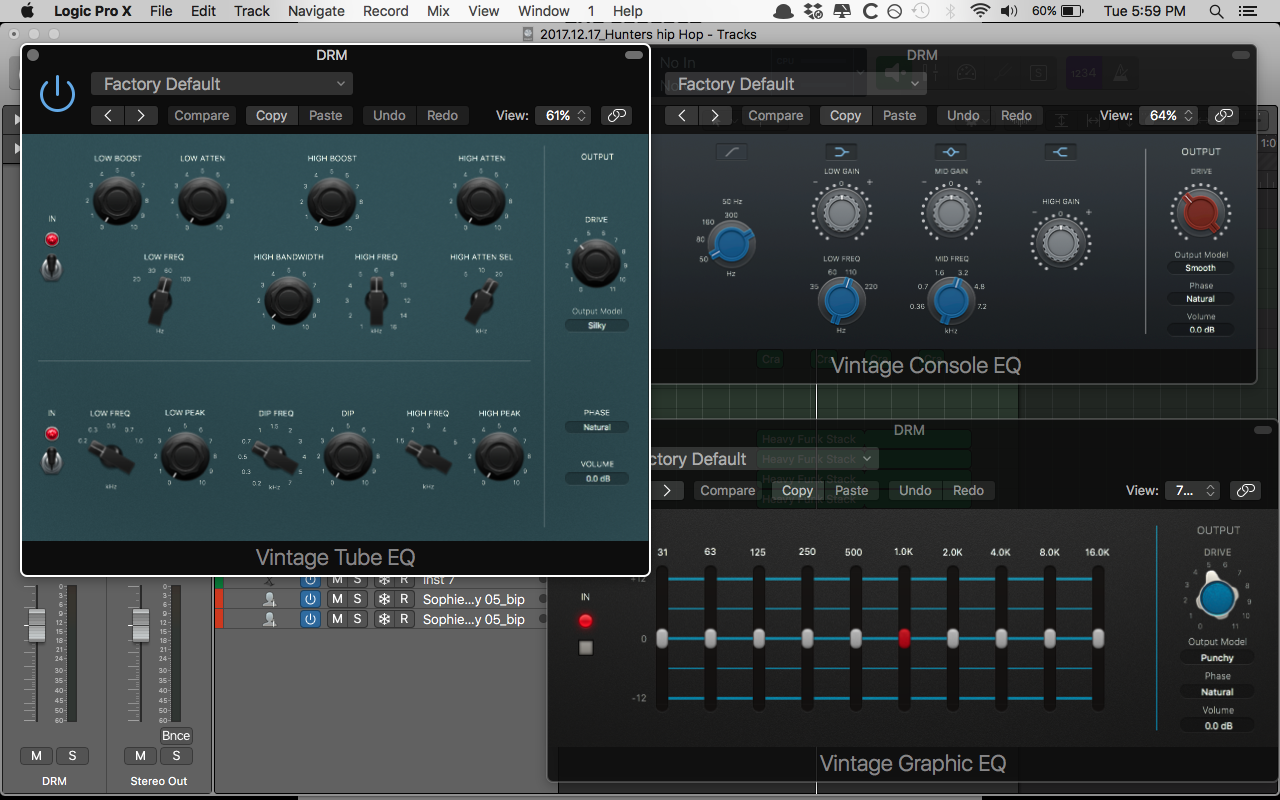Click the Volume 0.0 dB field in Tube EQ
Viewport: 1280px width, 800px height.
click(x=597, y=478)
